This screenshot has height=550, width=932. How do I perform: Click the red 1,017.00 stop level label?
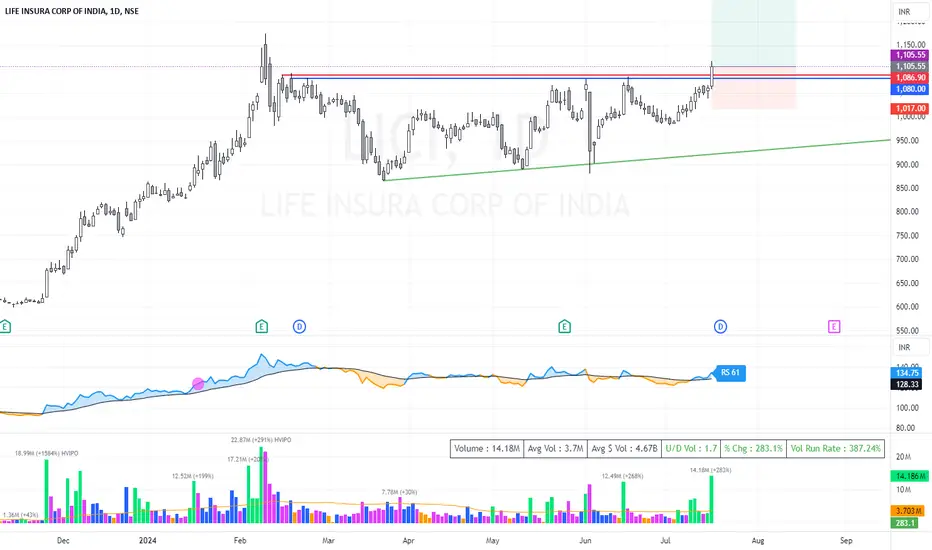(x=910, y=108)
